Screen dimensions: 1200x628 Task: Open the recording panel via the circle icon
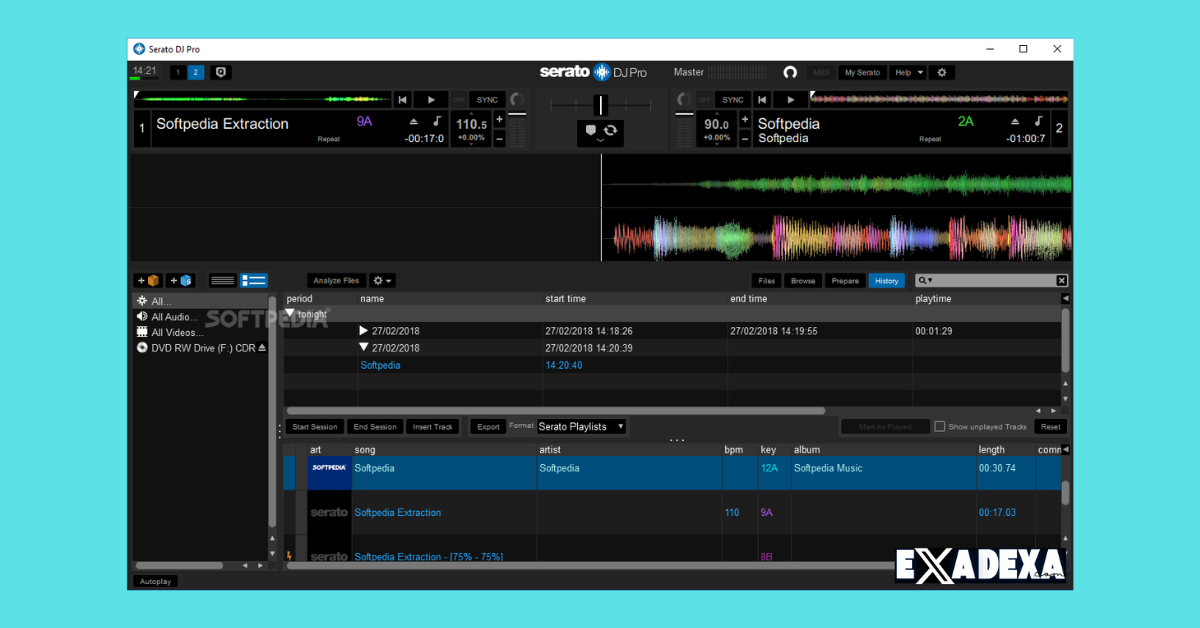790,72
